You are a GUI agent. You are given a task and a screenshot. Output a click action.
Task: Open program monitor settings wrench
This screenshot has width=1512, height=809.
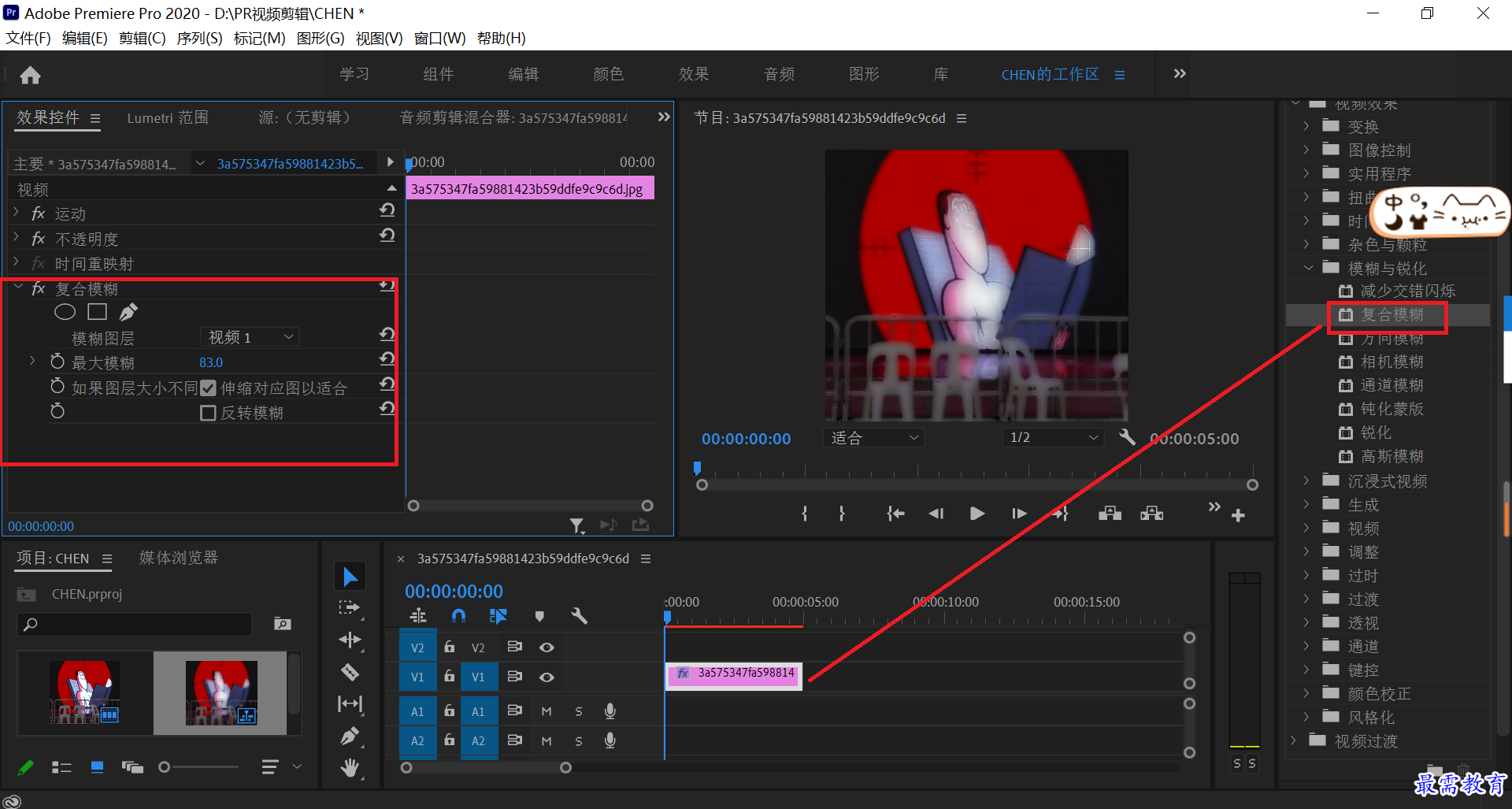[x=1127, y=437]
